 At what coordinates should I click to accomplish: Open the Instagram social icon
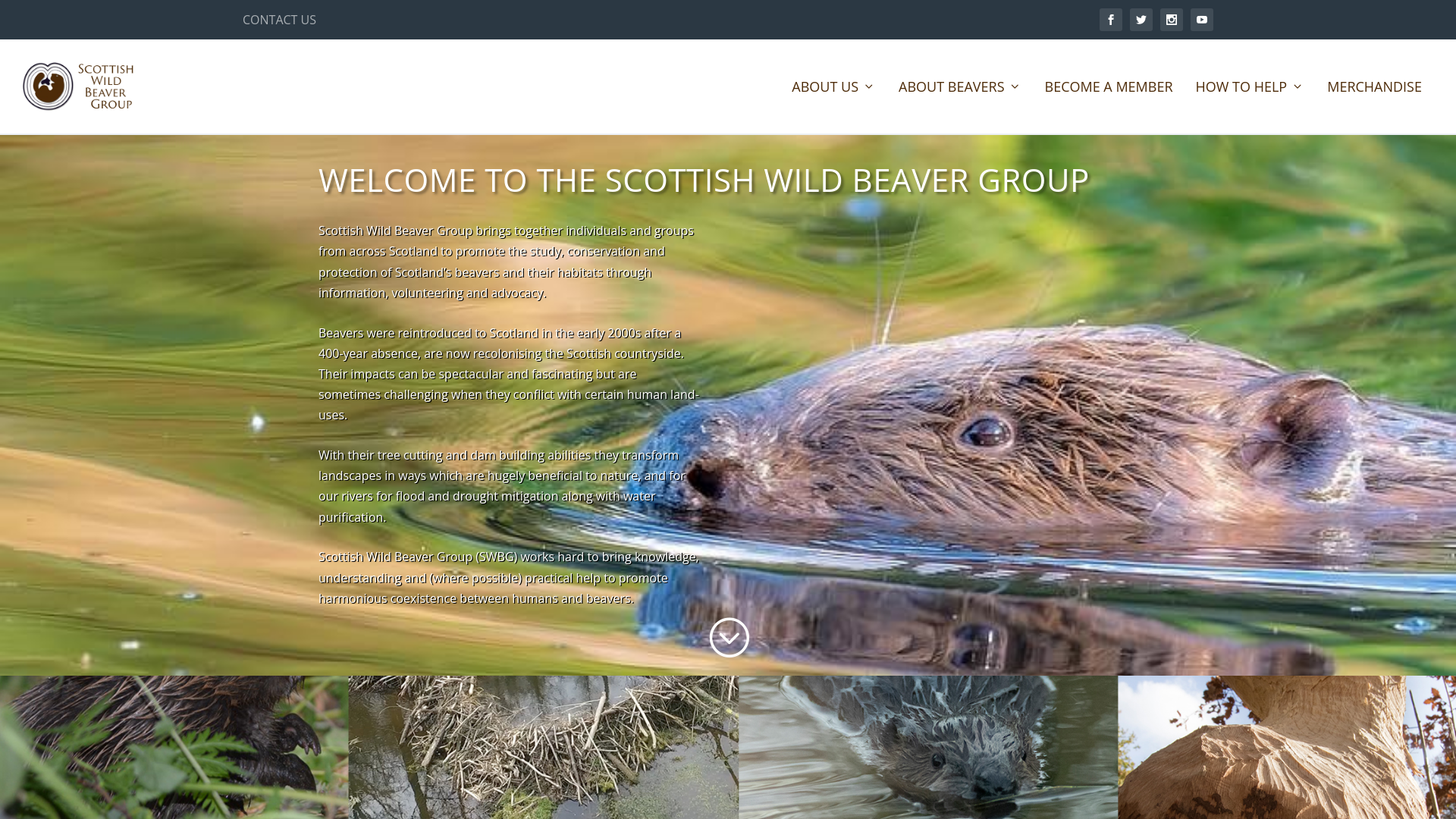[1172, 20]
